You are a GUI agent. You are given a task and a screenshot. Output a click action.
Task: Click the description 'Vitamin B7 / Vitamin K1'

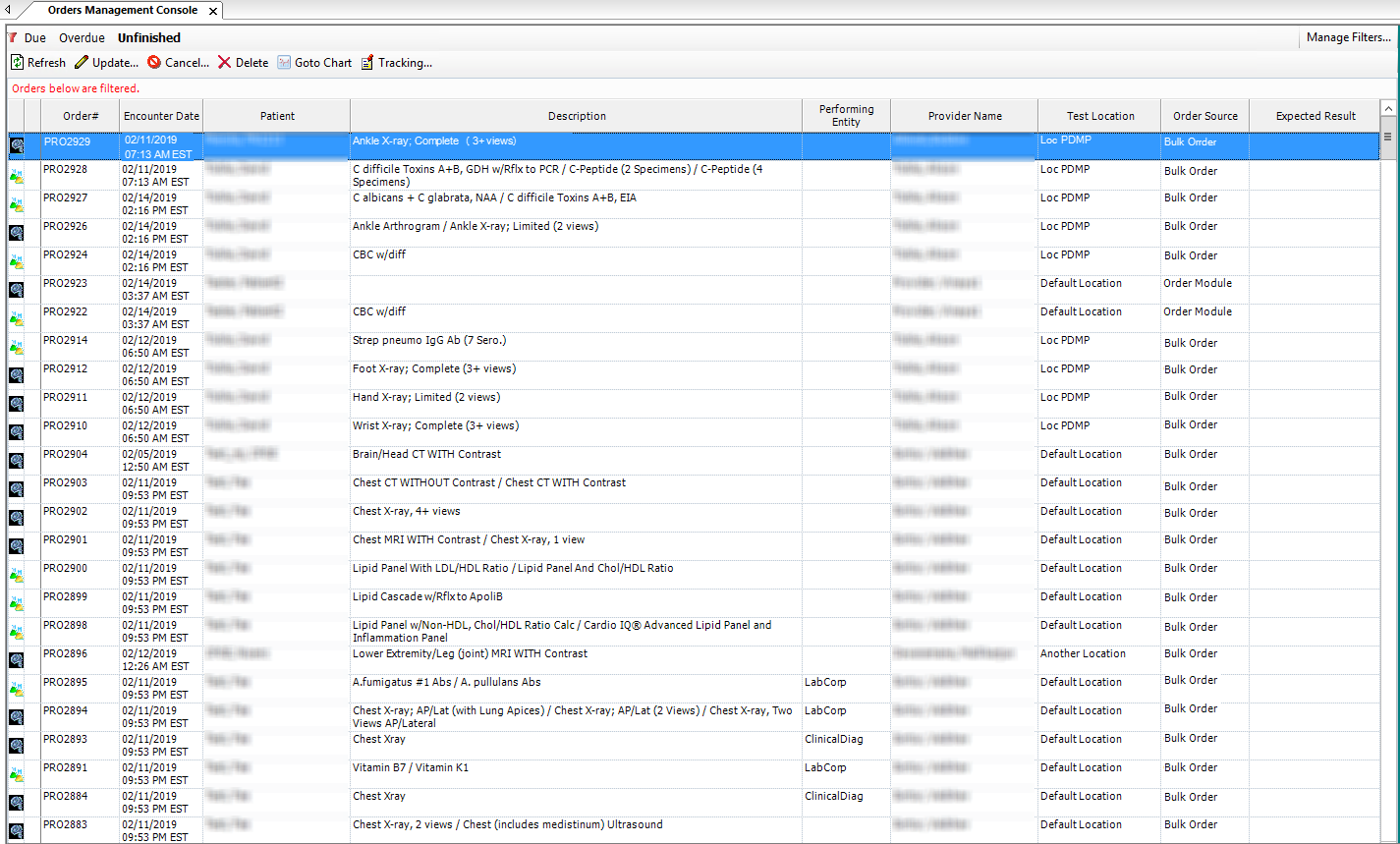pyautogui.click(x=411, y=768)
